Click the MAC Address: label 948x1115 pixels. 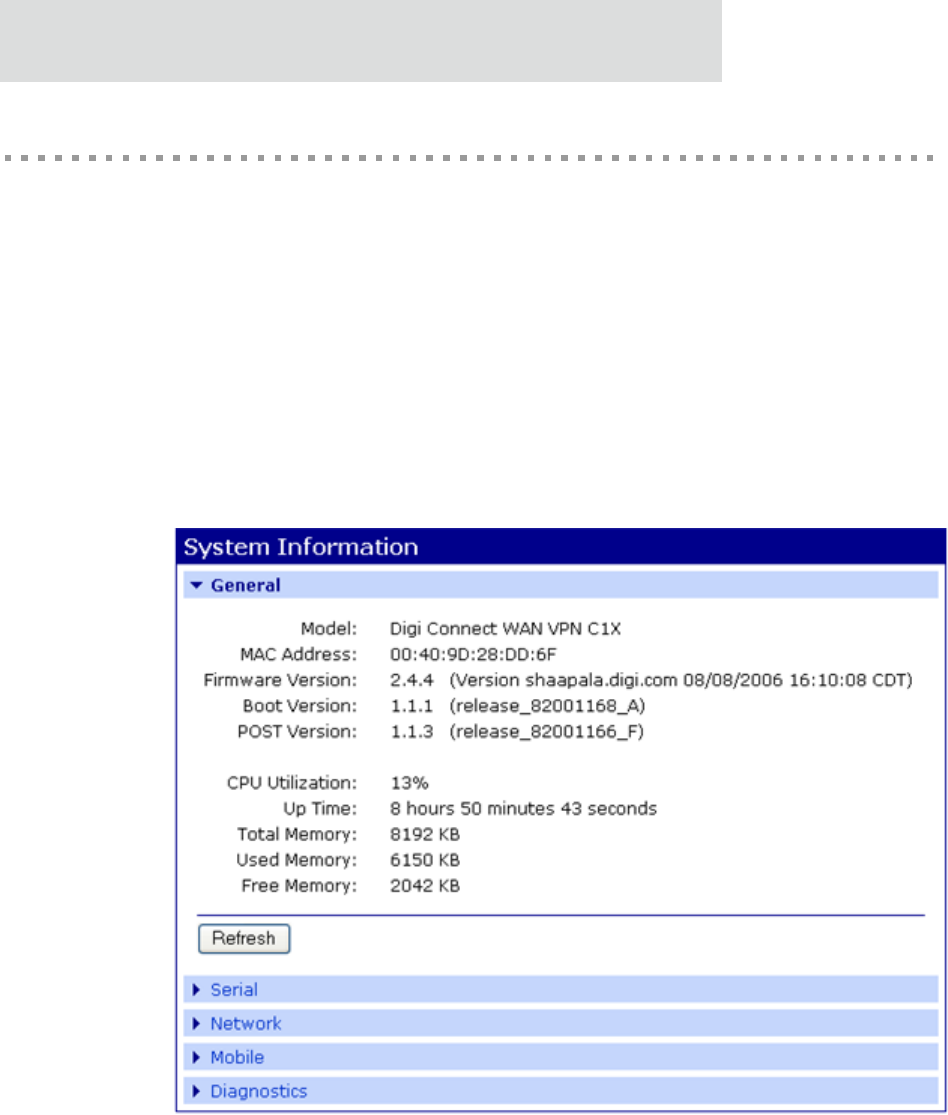click(299, 654)
